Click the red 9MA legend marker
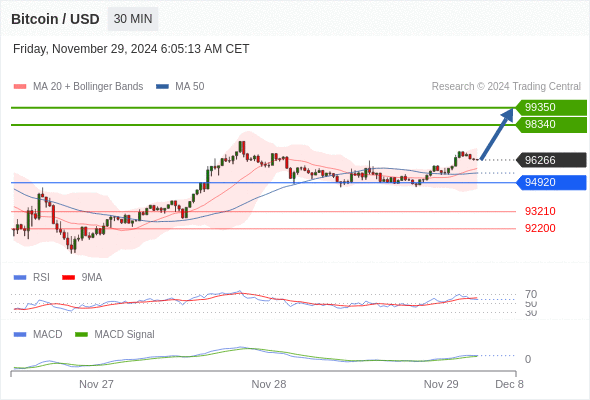The image size is (590, 400). click(x=68, y=278)
